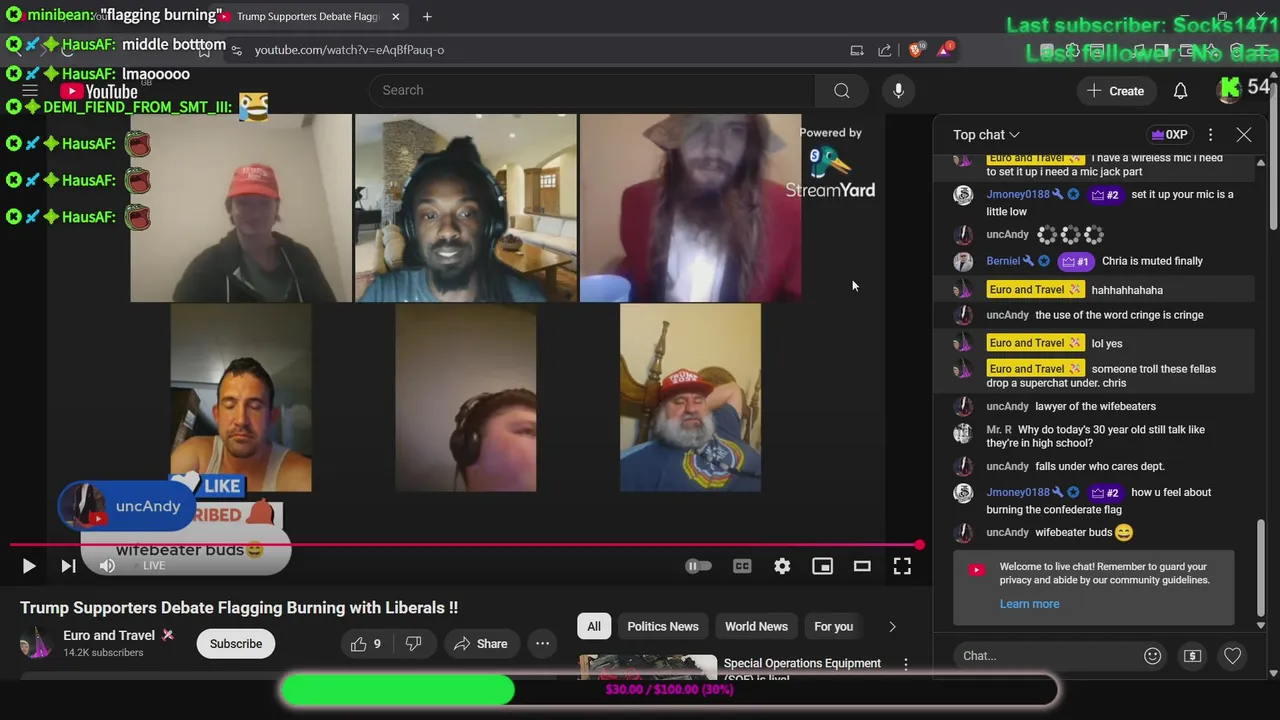Open Brave Shields icon
This screenshot has width=1280, height=720.
pos(916,49)
